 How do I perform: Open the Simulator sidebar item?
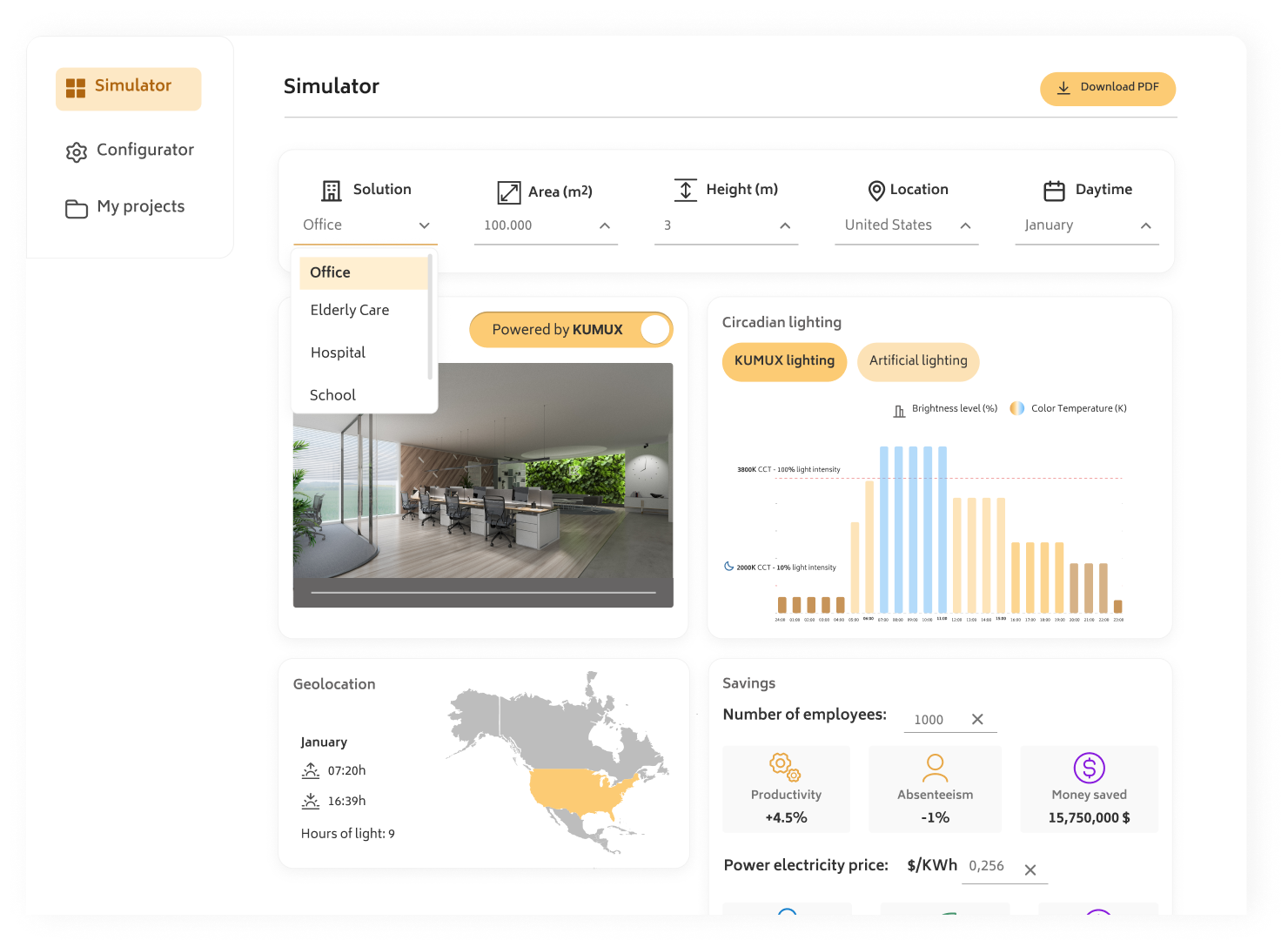[129, 89]
